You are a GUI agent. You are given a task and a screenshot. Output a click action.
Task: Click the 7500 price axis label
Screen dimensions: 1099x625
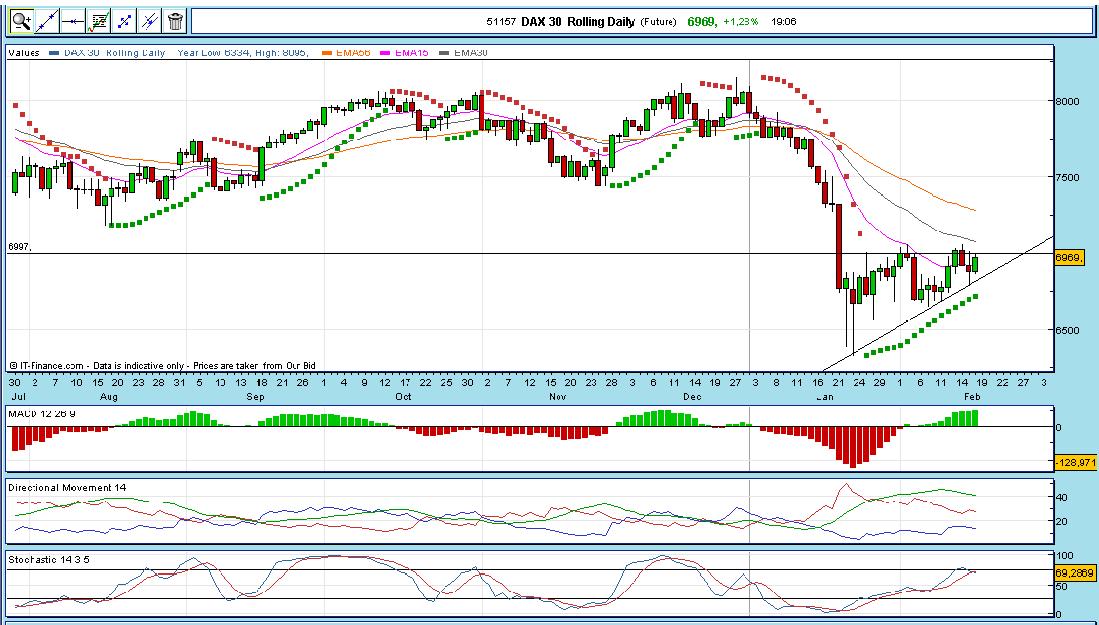1067,177
